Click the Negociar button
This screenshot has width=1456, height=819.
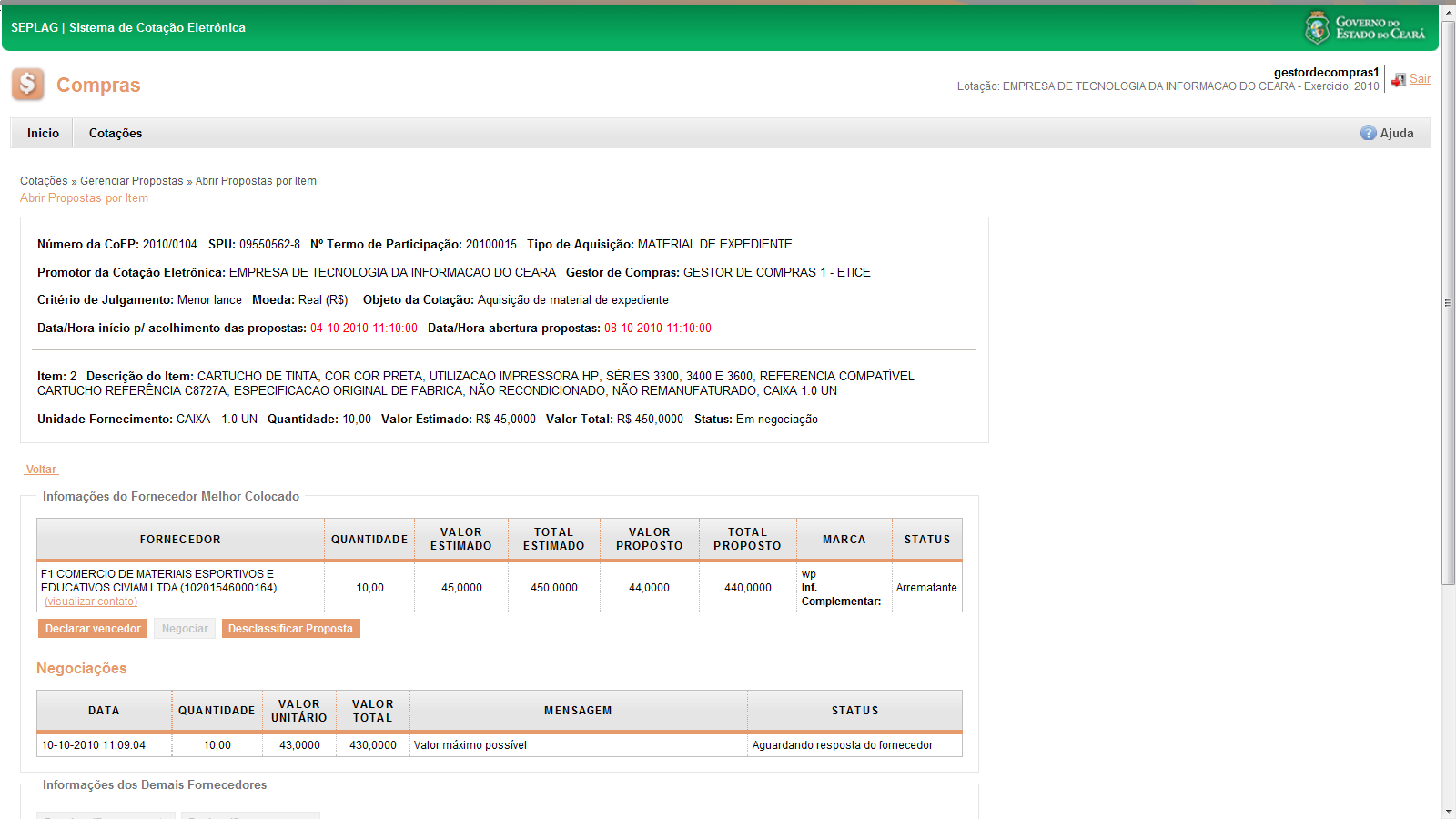[x=185, y=629]
